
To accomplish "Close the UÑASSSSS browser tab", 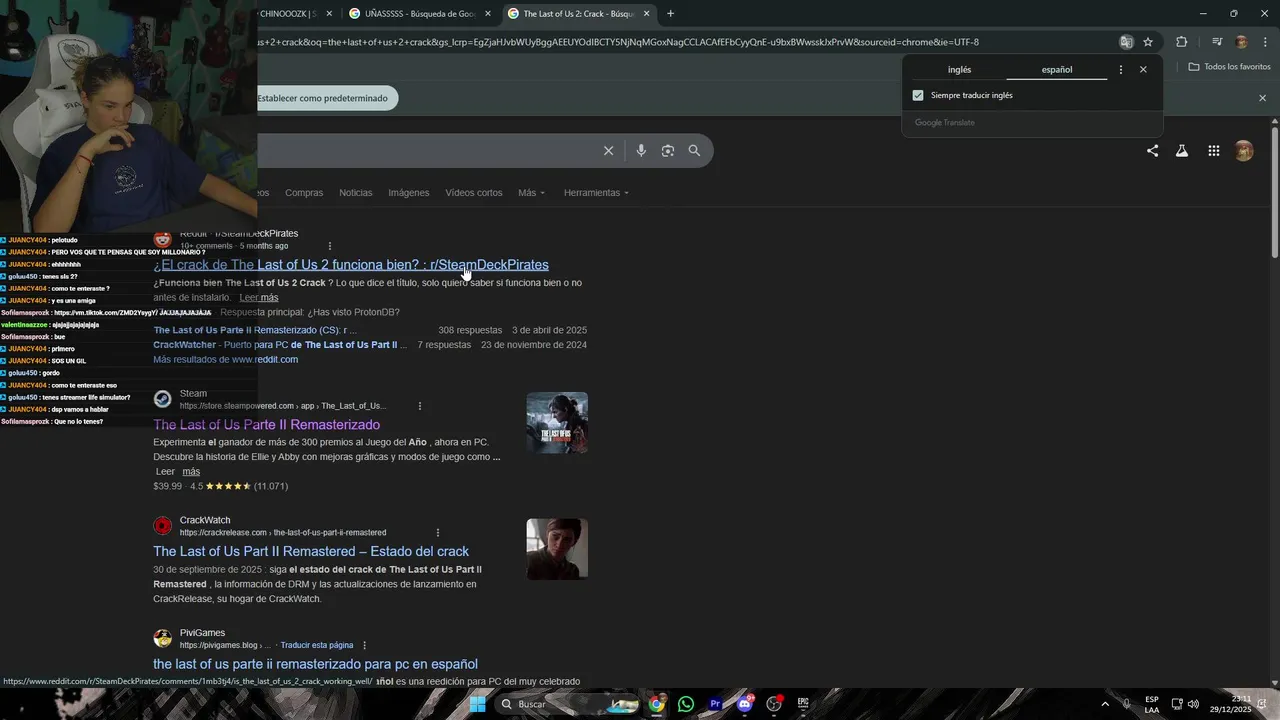I will click(x=488, y=14).
